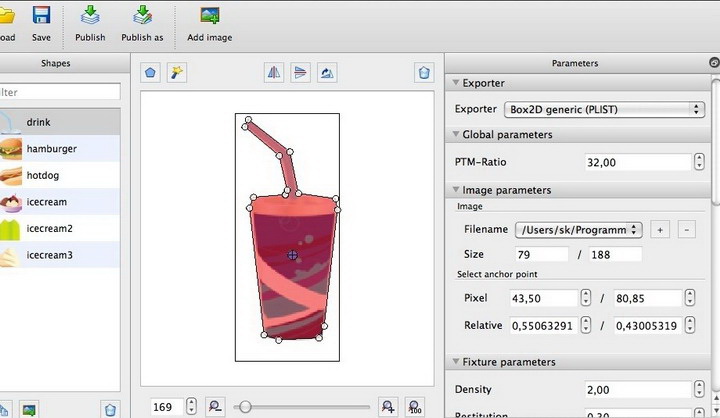Image resolution: width=720 pixels, height=418 pixels.
Task: Click the zoom out magnifier icon
Action: 215,406
